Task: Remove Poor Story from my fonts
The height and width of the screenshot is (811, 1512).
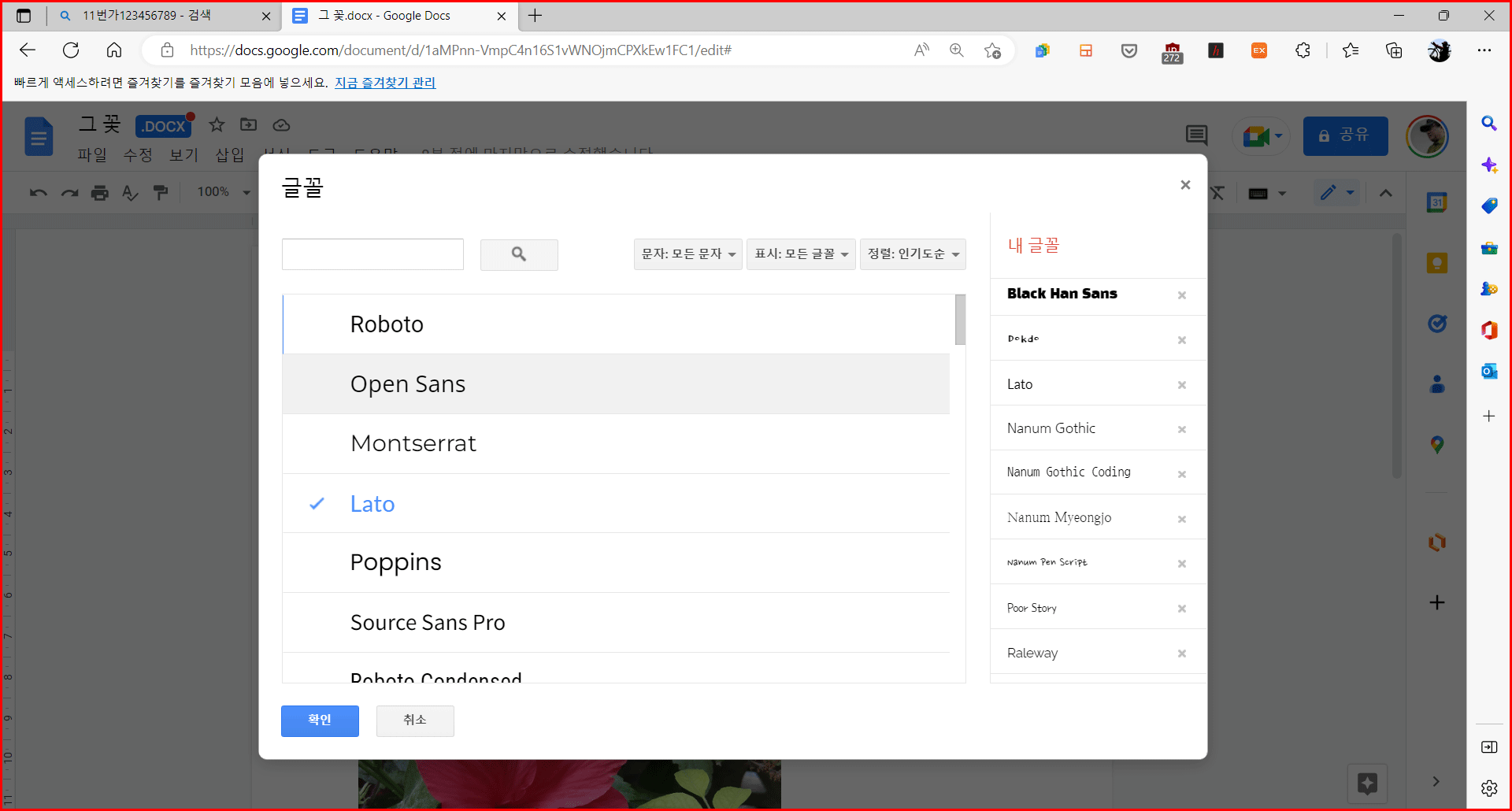Action: pos(1182,609)
